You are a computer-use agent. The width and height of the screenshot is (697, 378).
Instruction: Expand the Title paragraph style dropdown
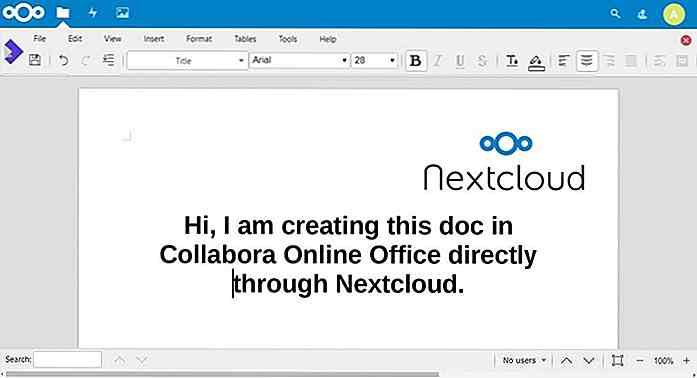coord(241,60)
